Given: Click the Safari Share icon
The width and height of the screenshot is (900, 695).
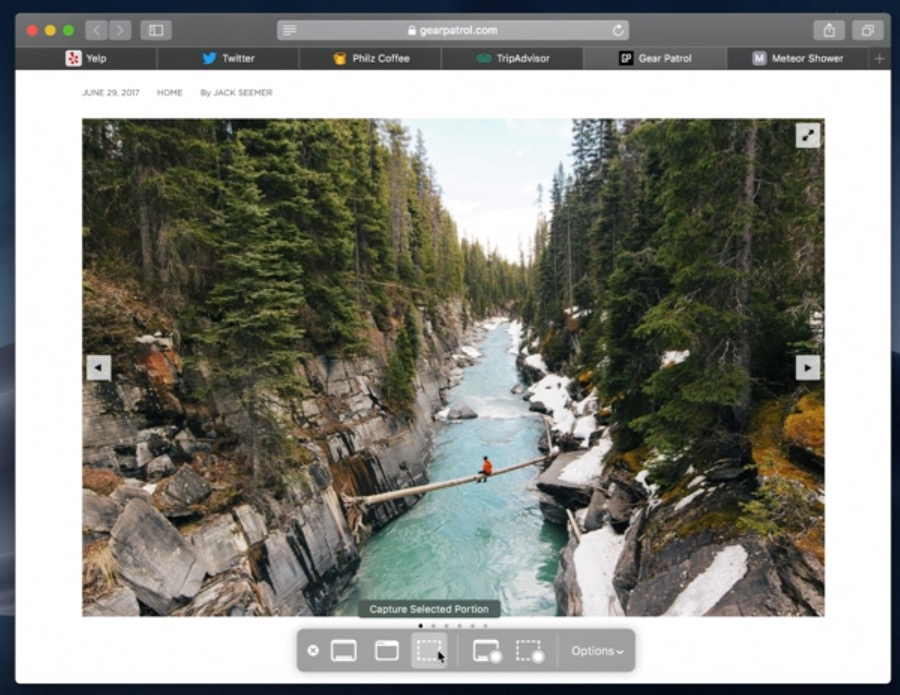Looking at the screenshot, I should [829, 30].
